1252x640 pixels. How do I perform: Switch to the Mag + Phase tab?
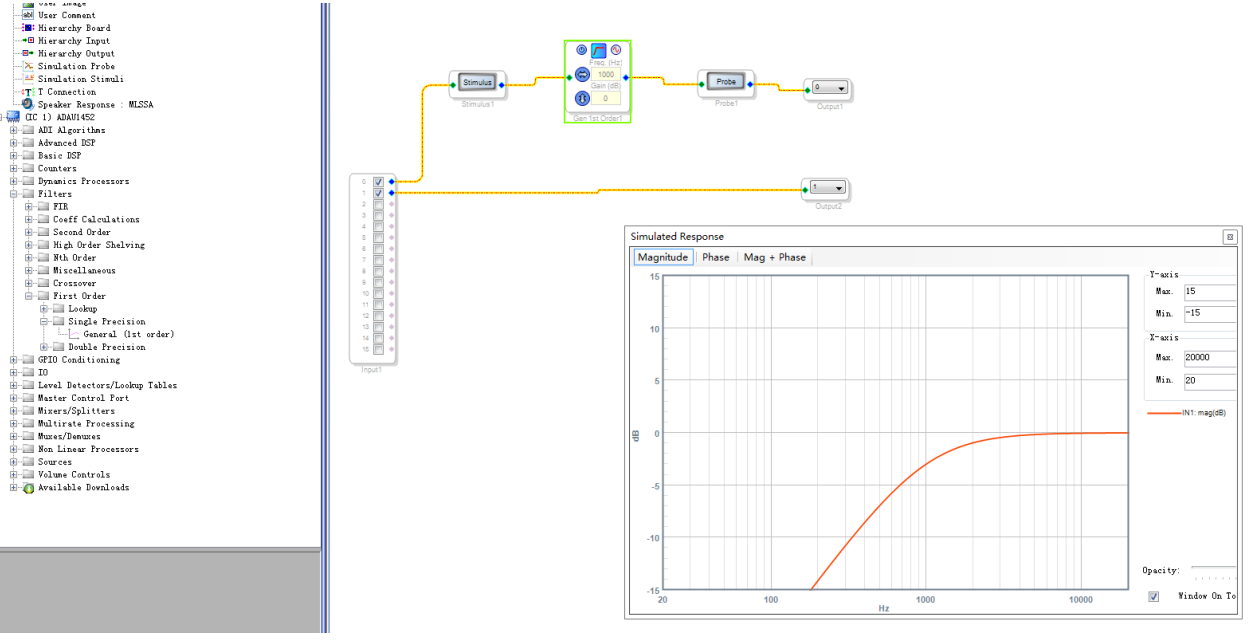(x=774, y=257)
